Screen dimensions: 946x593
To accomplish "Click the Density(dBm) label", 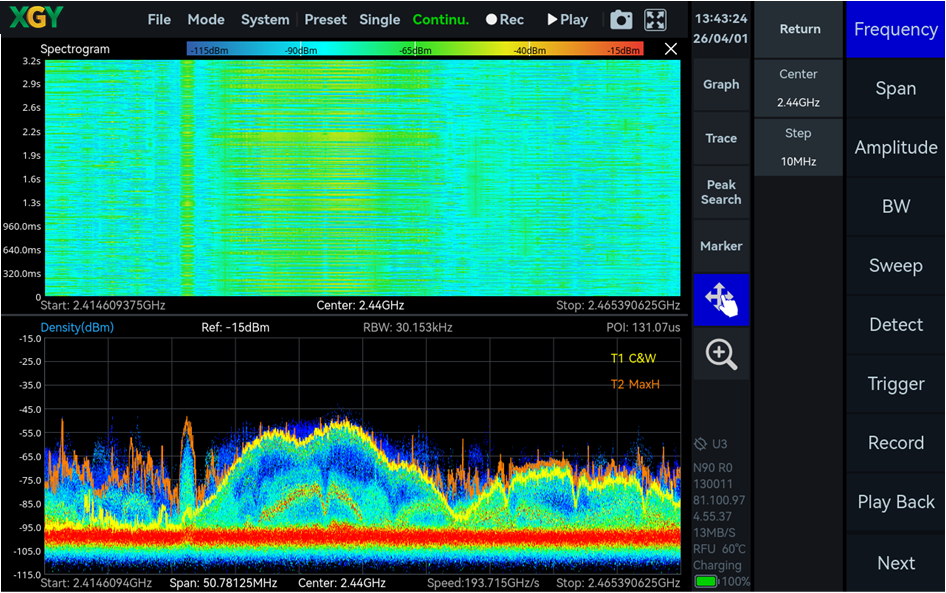I will [77, 328].
